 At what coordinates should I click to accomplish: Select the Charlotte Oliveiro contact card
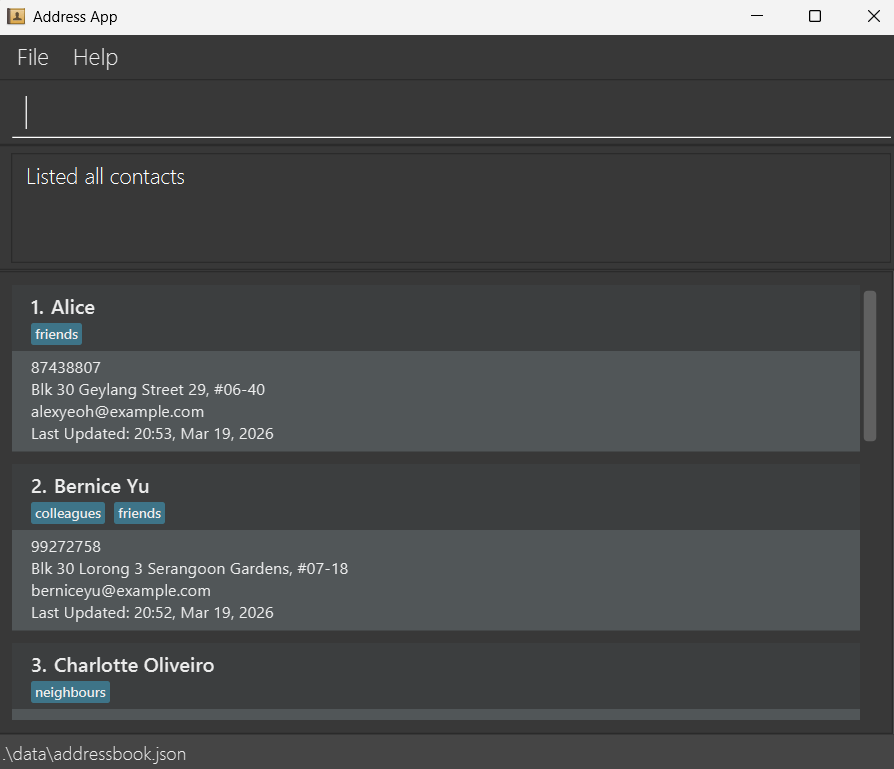coord(435,666)
